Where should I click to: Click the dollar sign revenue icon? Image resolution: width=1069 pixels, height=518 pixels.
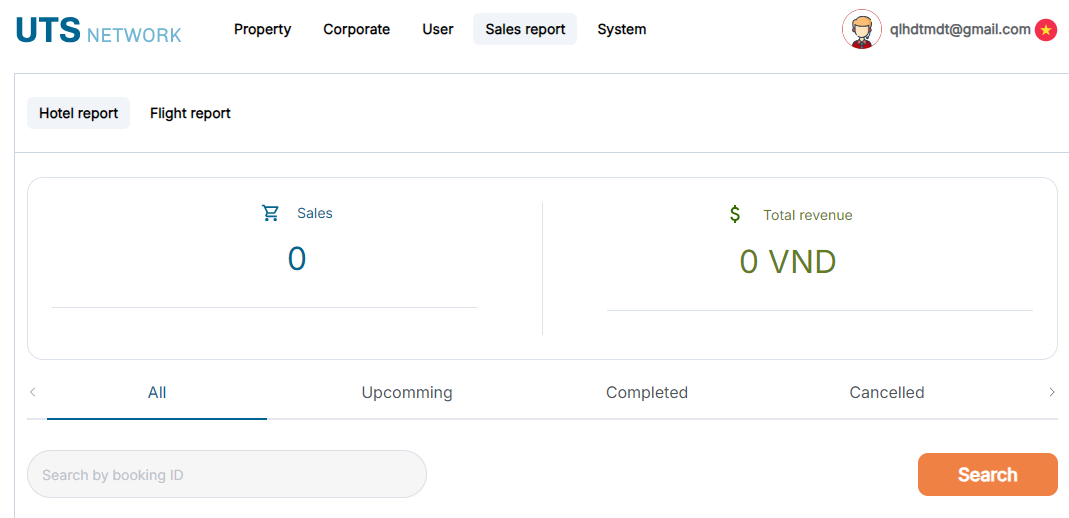(734, 214)
